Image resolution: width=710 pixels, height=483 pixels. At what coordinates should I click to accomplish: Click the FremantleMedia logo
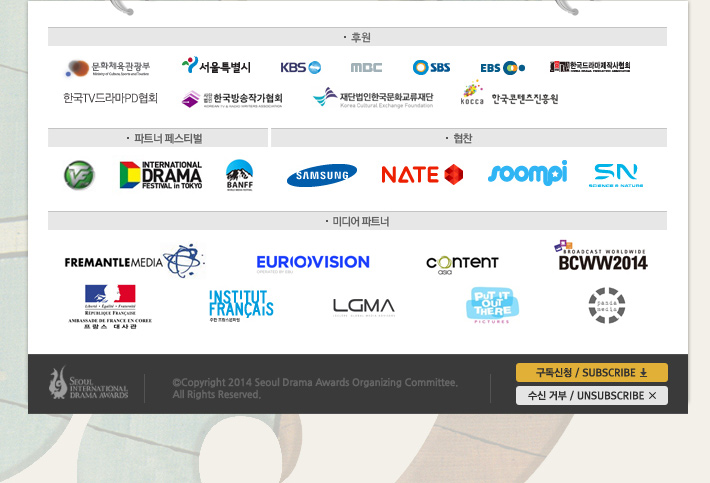coord(134,261)
